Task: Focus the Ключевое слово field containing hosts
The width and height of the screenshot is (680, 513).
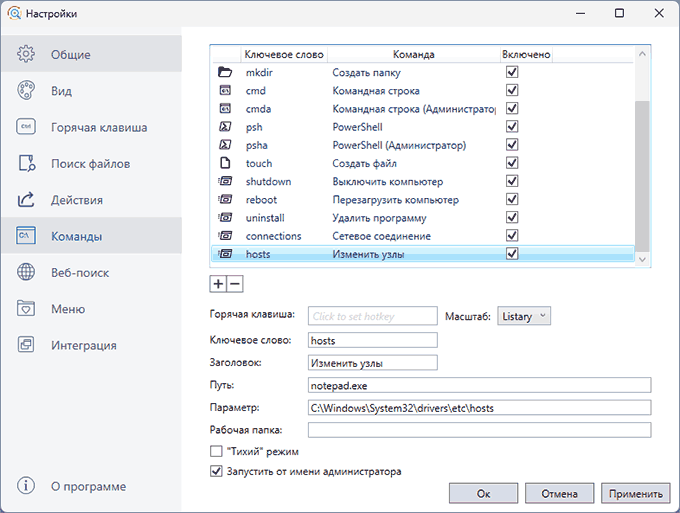Action: click(373, 340)
